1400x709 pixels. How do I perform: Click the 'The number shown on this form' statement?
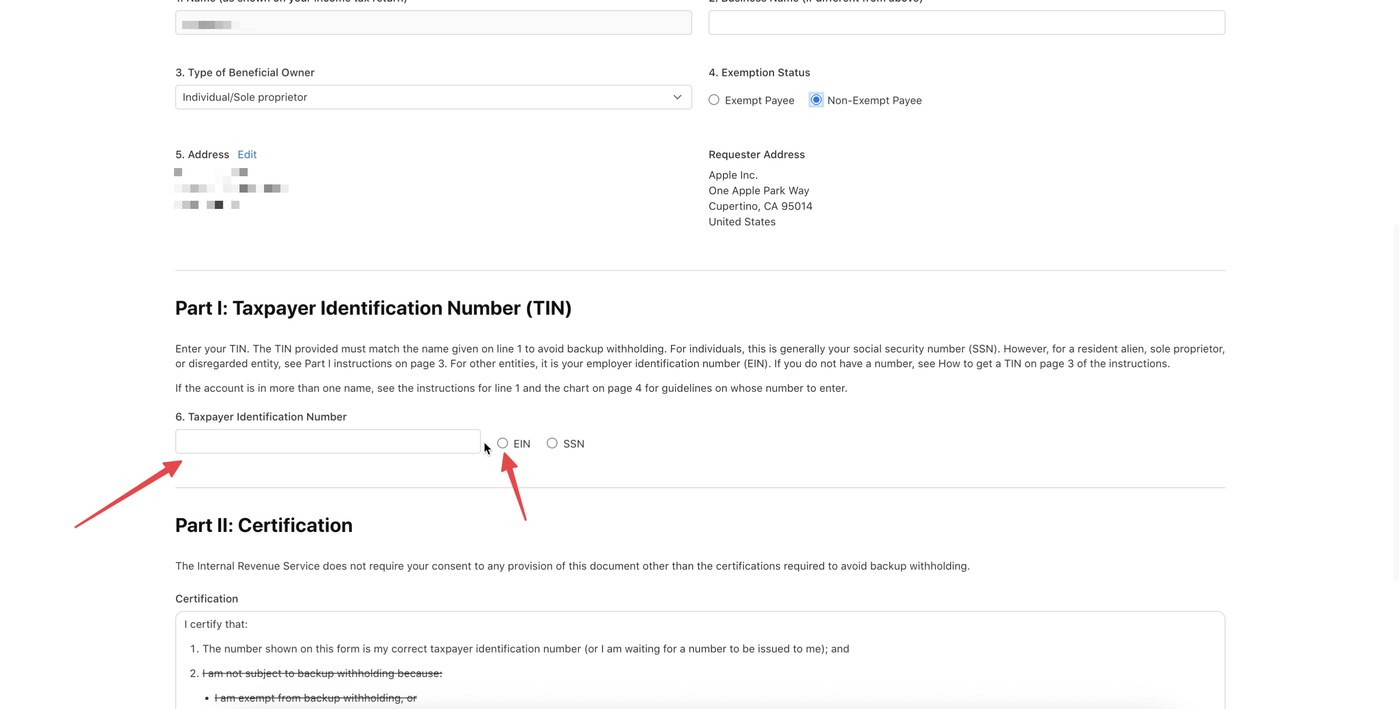(526, 649)
